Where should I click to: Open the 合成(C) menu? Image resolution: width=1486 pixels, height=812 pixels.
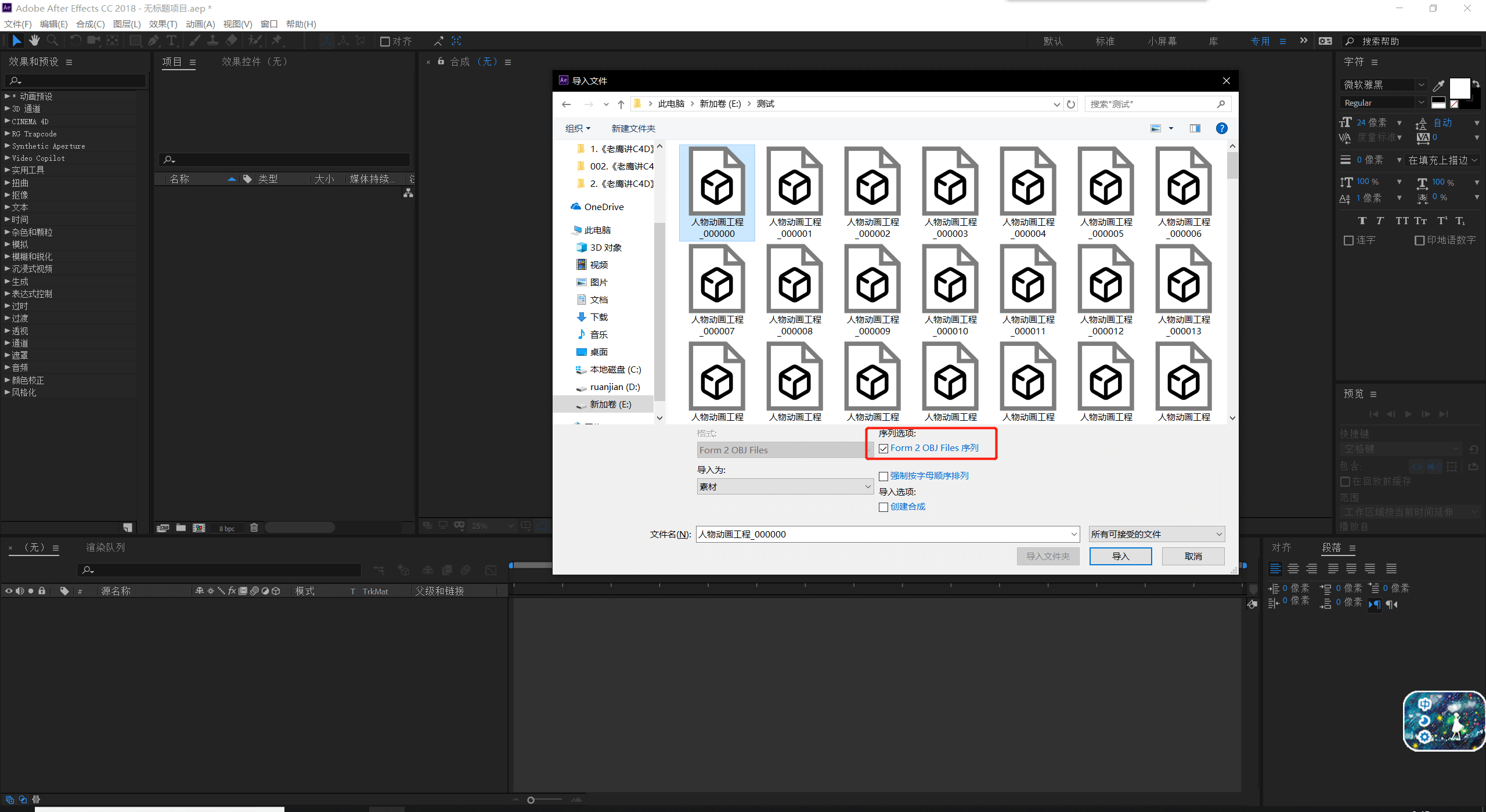(x=90, y=24)
